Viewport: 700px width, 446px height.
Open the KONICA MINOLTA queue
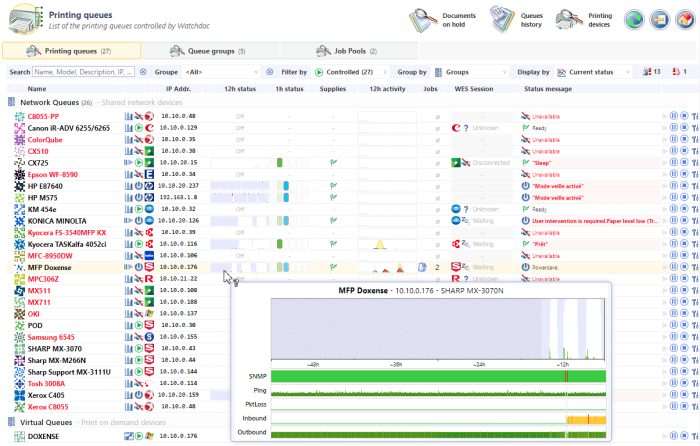pyautogui.click(x=57, y=220)
